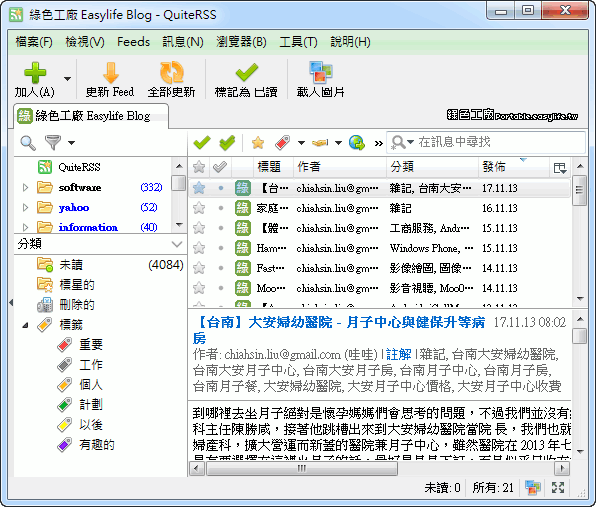Expand the software folder
The height and width of the screenshot is (507, 596).
coord(25,187)
